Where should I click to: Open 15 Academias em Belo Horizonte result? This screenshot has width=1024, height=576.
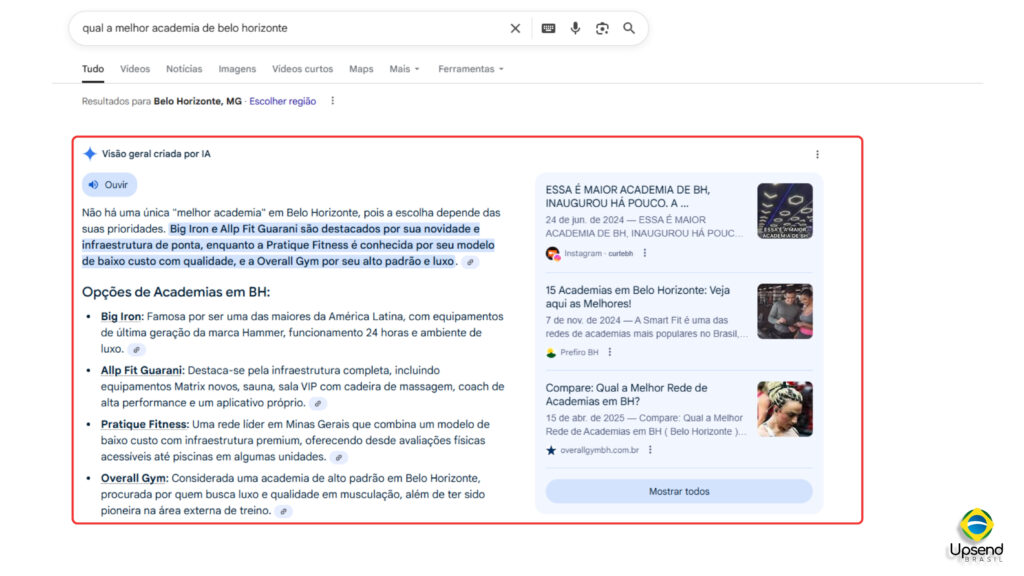click(x=637, y=297)
